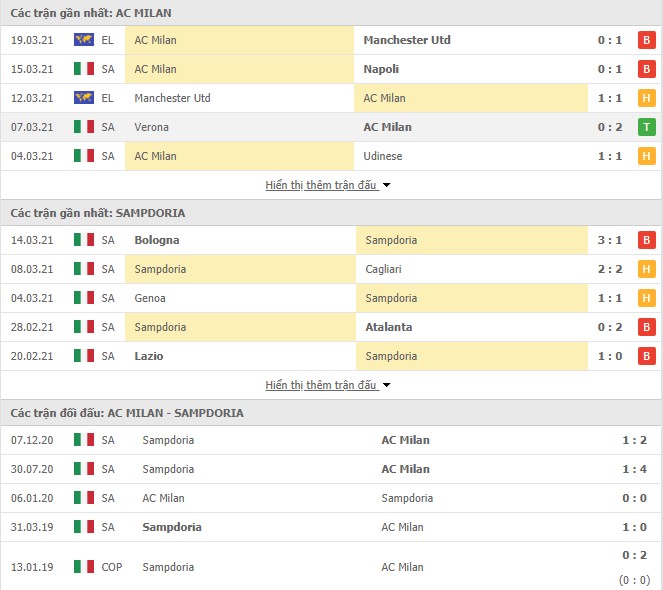Open Bologna team name link

[x=157, y=240]
